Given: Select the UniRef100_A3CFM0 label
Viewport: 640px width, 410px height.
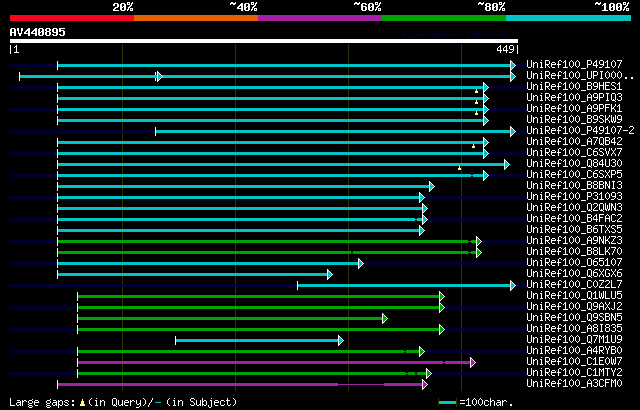Looking at the screenshot, I should point(574,384).
